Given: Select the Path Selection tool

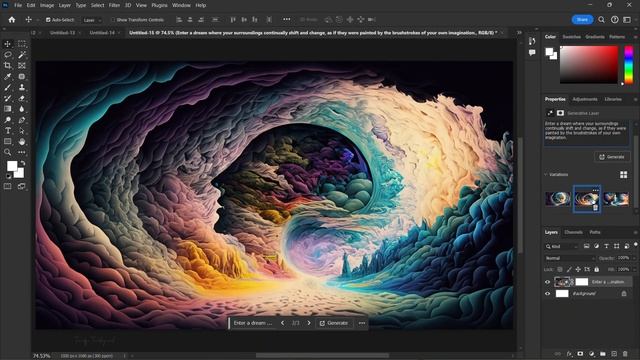Looking at the screenshot, I should tap(22, 131).
